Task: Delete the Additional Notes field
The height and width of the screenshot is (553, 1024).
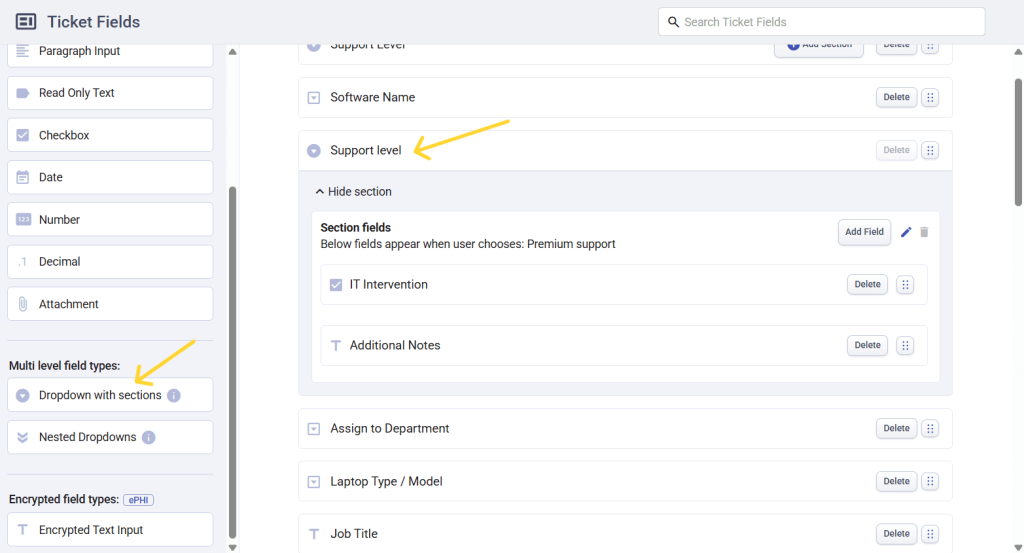Action: (867, 346)
